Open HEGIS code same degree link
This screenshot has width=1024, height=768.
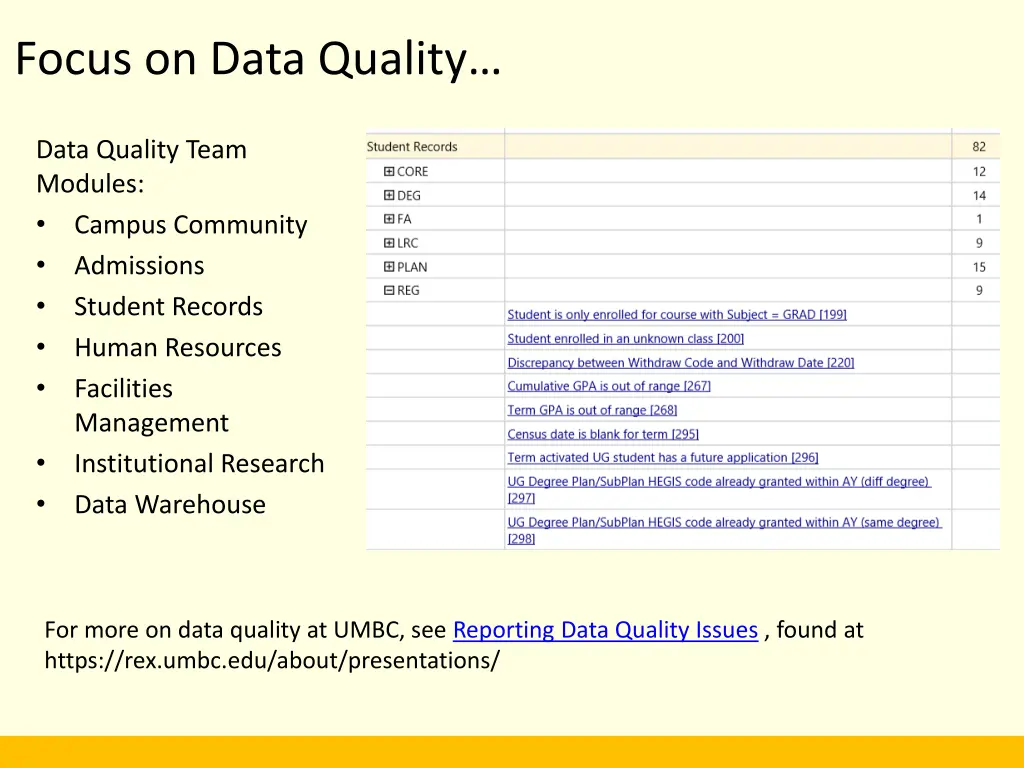coord(723,523)
